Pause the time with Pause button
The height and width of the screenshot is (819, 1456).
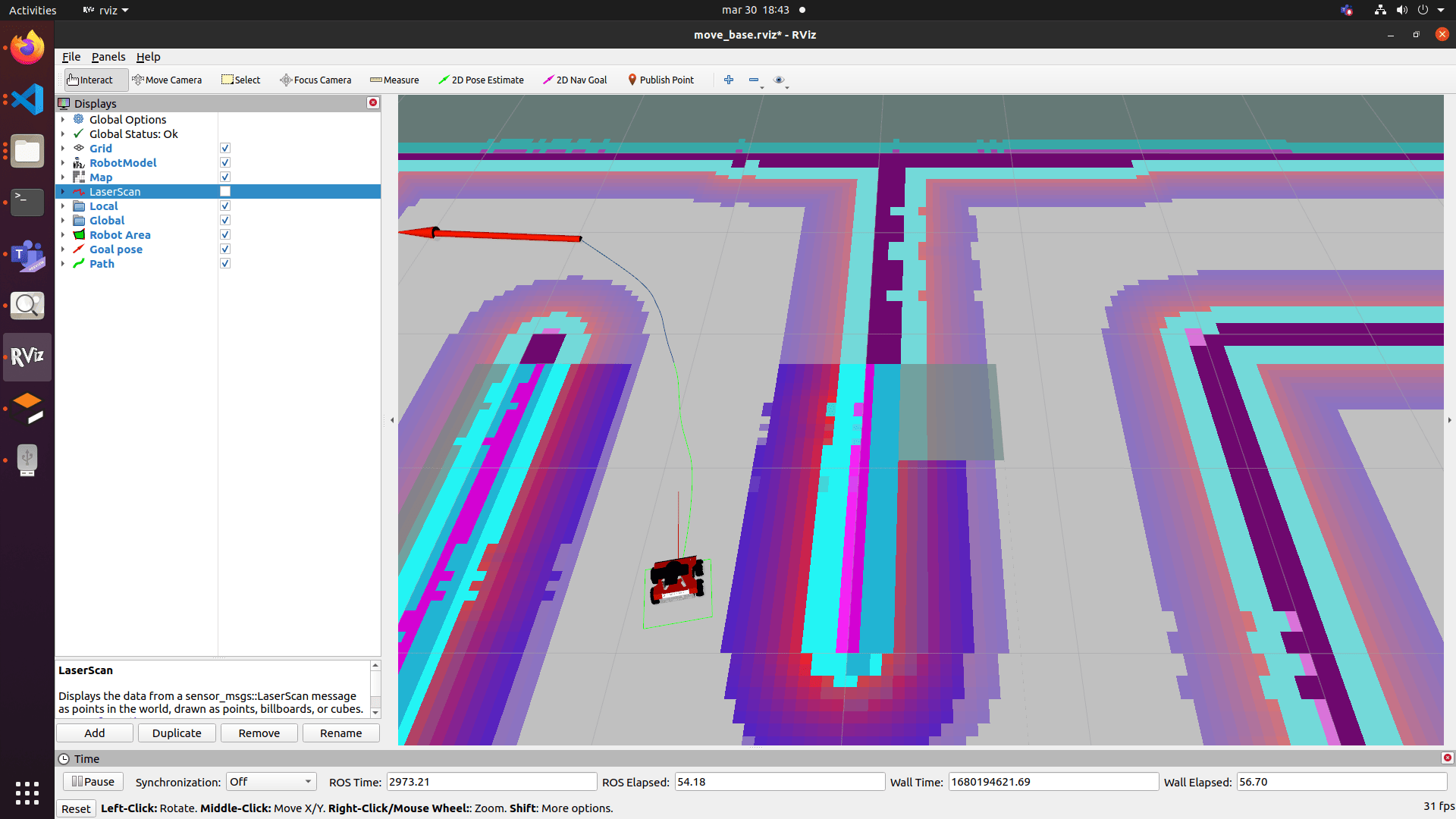(93, 782)
